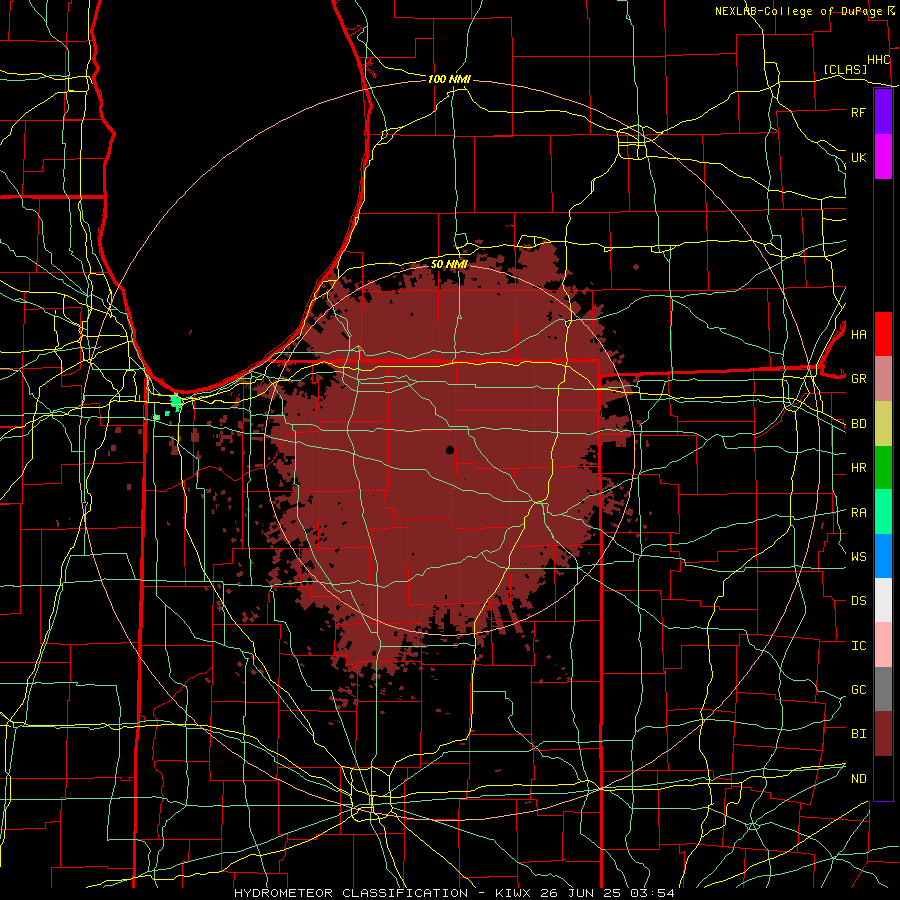Viewport: 900px width, 900px height.
Task: Select the white DS dry snow swatch
Action: [883, 600]
